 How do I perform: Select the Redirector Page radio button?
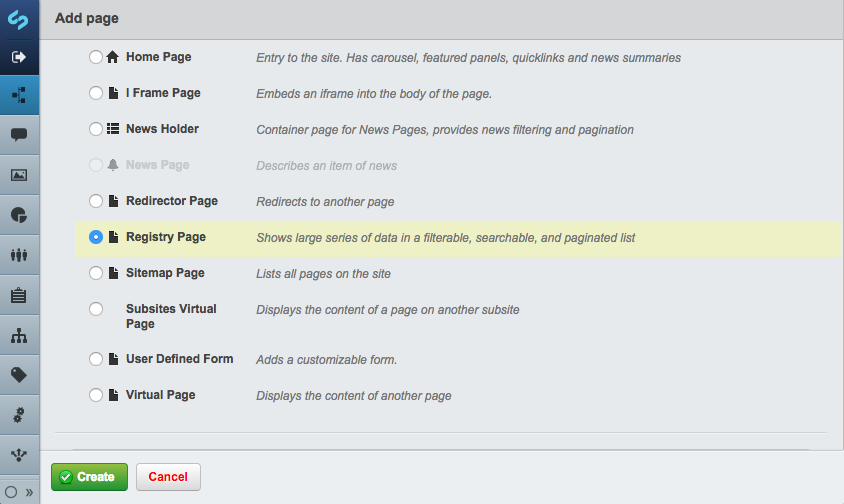point(96,201)
